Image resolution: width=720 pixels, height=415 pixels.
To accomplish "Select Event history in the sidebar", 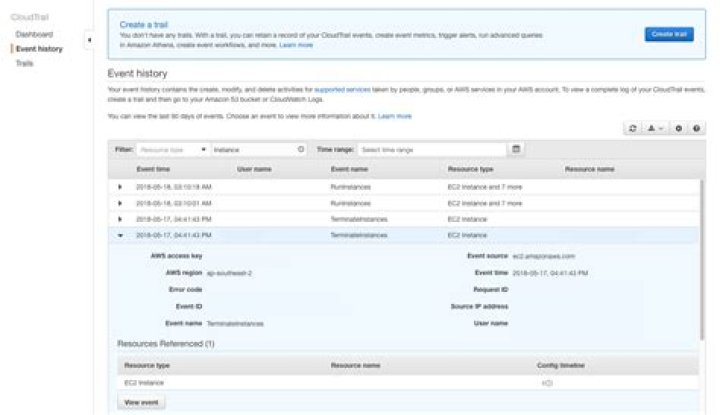I will [x=39, y=49].
